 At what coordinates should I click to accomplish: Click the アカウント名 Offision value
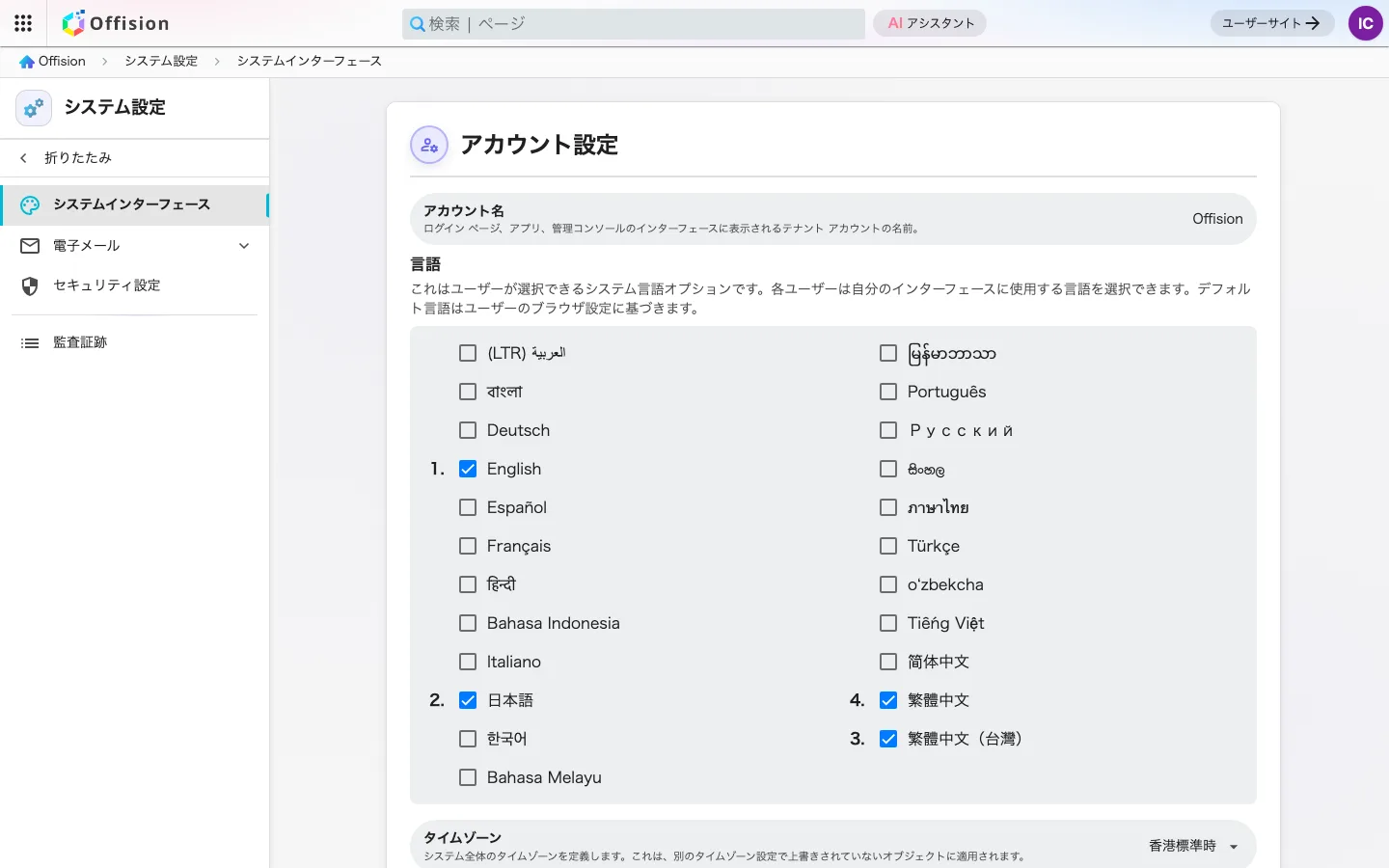1217,219
